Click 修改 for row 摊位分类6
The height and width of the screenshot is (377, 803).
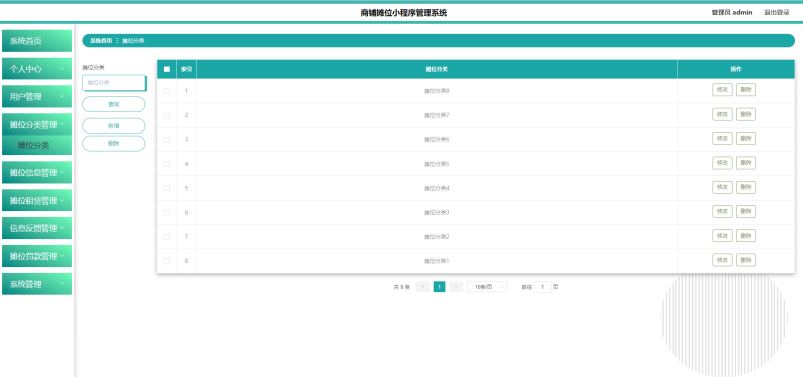point(722,138)
